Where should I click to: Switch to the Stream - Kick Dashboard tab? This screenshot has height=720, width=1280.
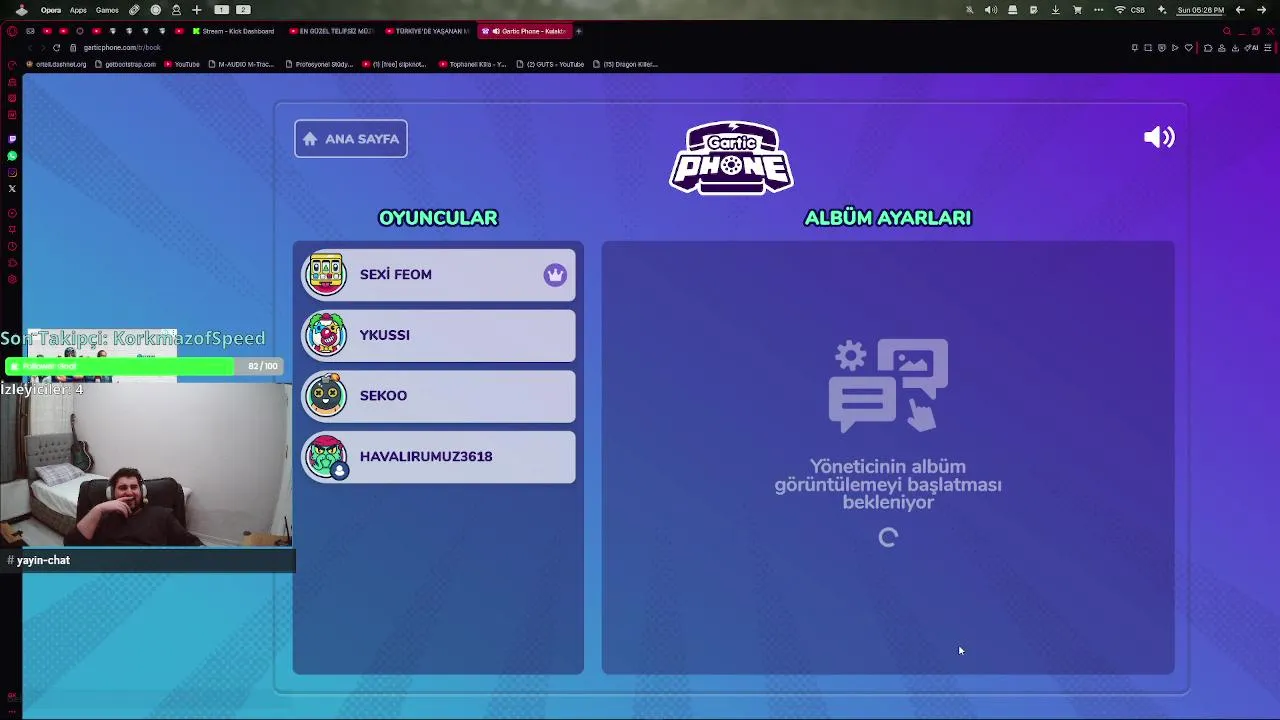tap(233, 31)
